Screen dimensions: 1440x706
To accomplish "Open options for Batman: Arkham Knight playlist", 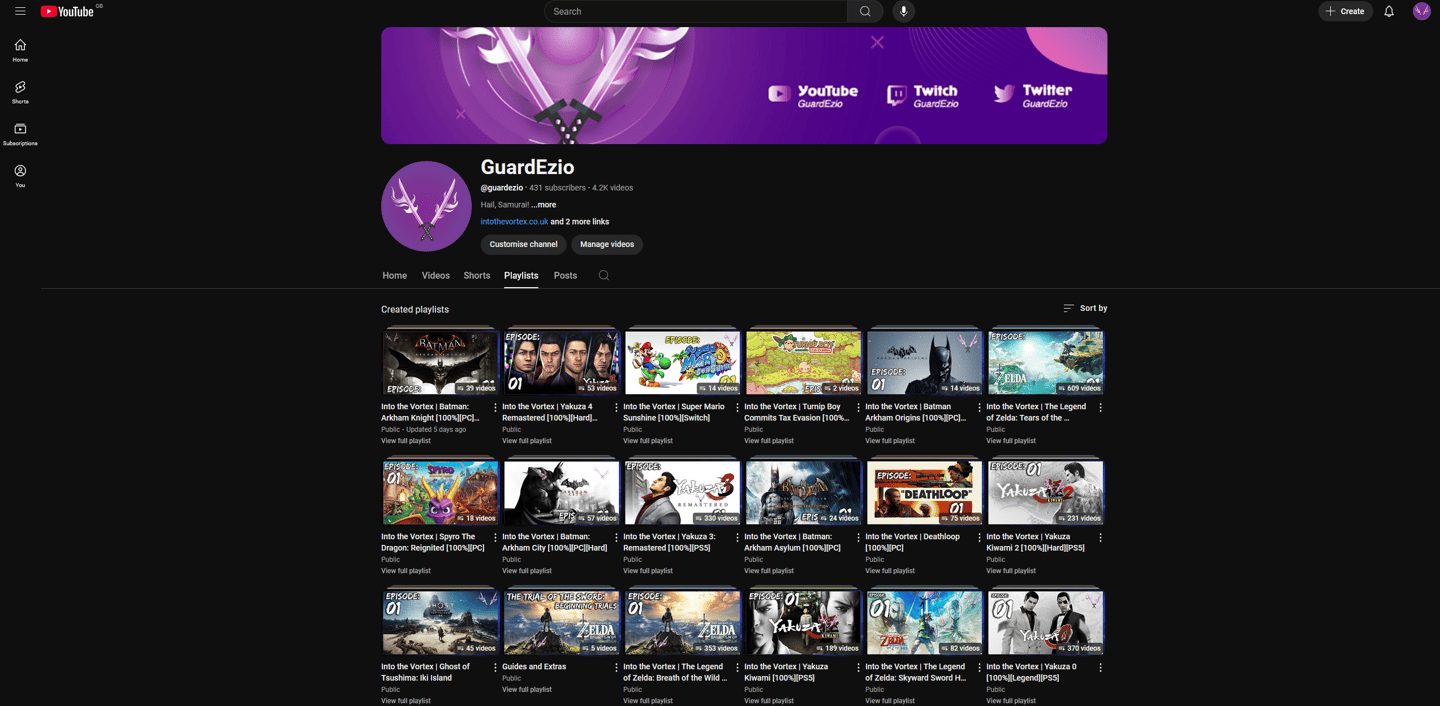I will tap(495, 407).
